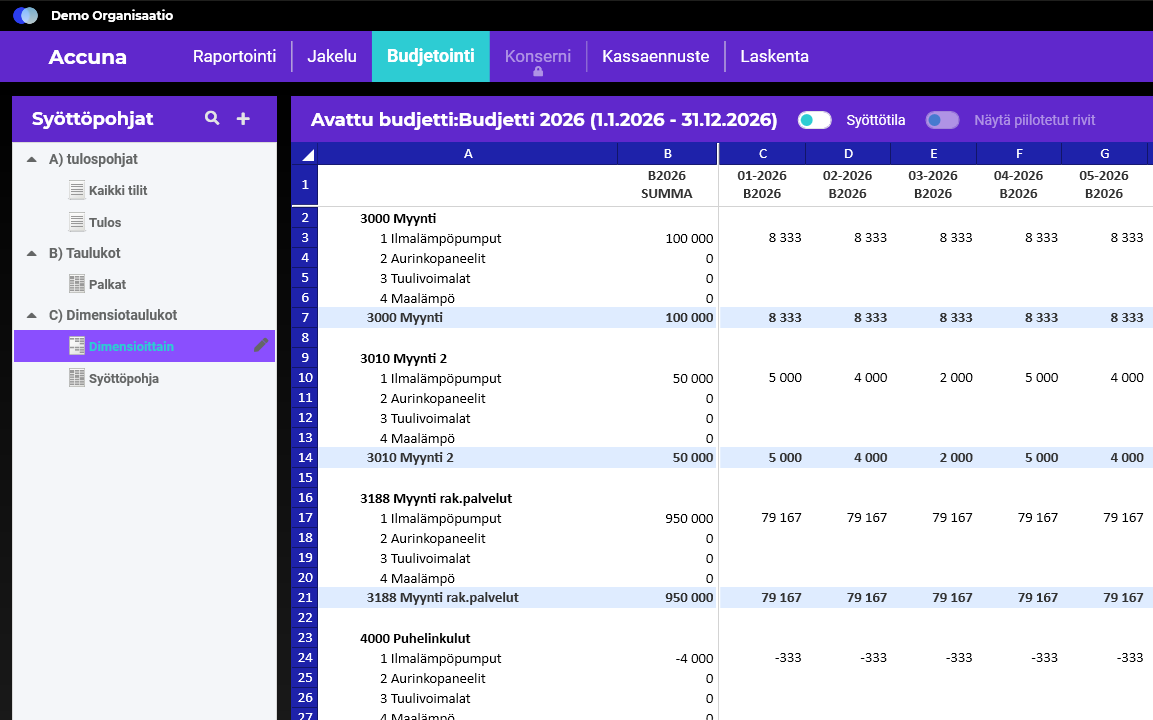Collapse the A) tulospohjat group
The height and width of the screenshot is (720, 1153).
pyautogui.click(x=32, y=159)
